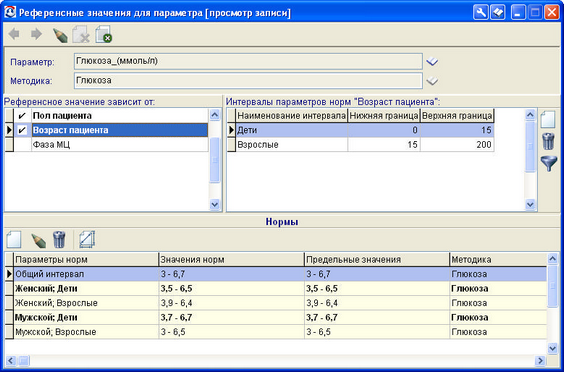Click the Параметр field with Глюкоза_(ммоль/л)
Viewport: 564px width, 372px height.
point(248,62)
